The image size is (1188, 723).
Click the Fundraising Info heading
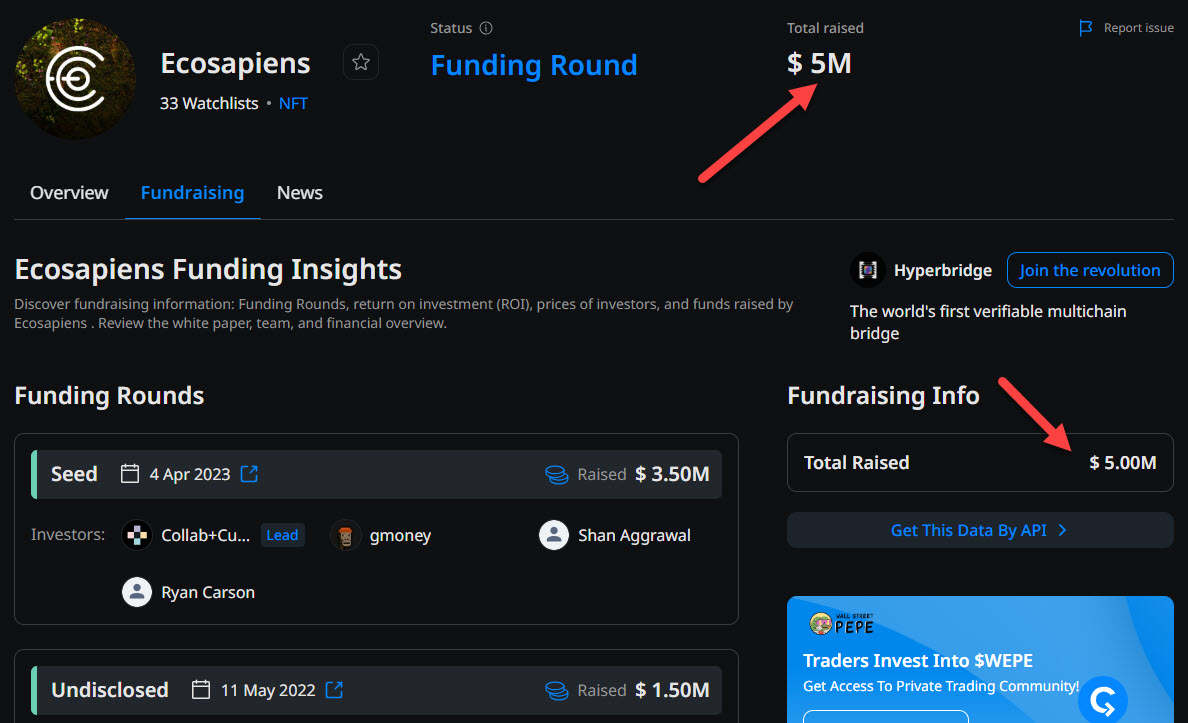coord(883,396)
